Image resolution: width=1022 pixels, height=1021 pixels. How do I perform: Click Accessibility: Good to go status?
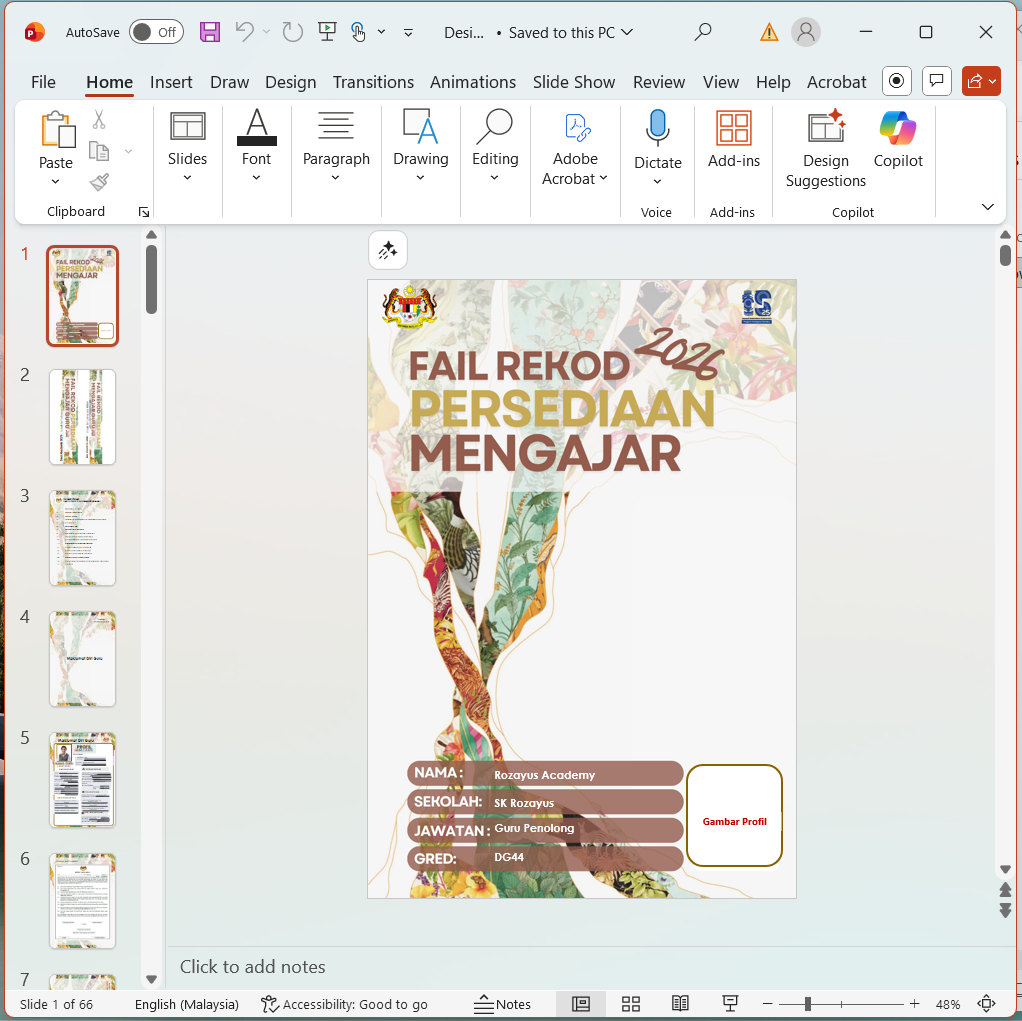coord(344,1004)
